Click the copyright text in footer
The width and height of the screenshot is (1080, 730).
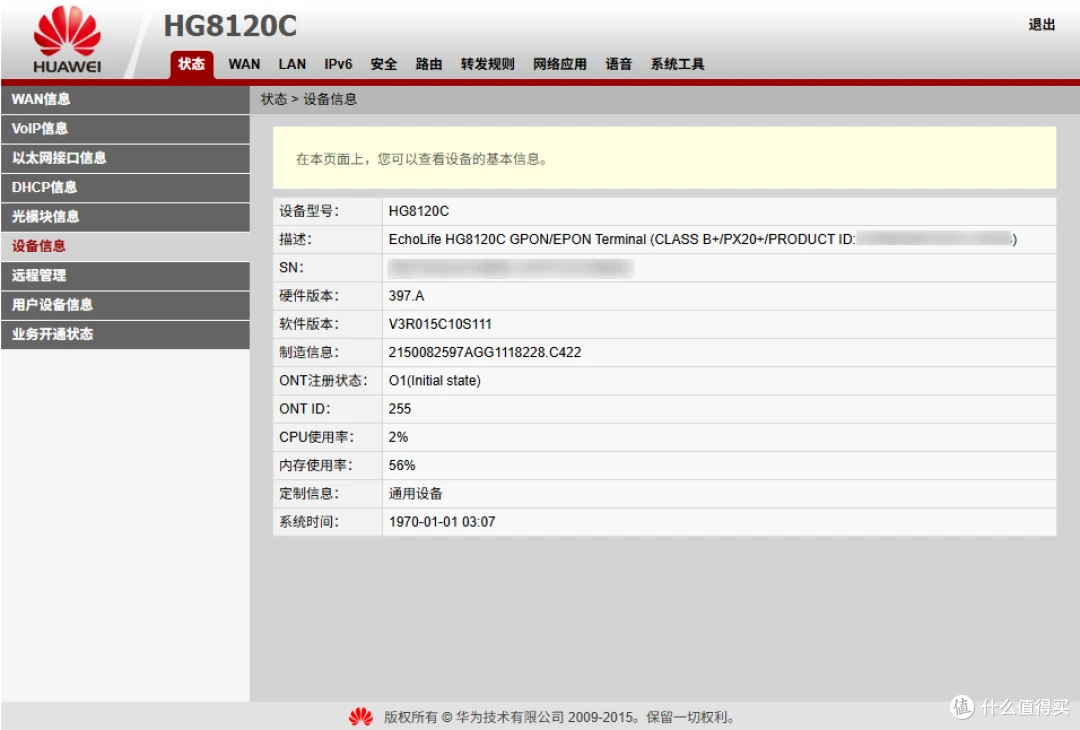coord(559,717)
